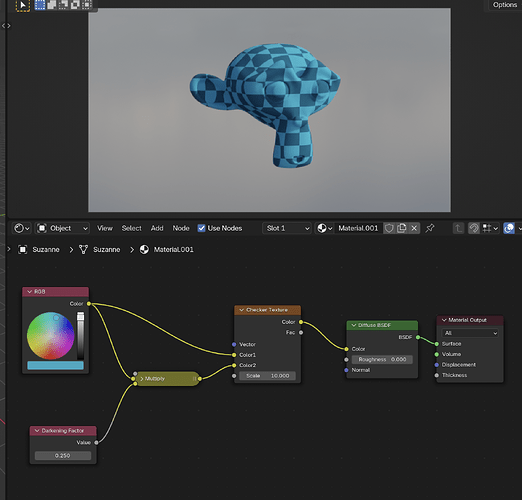
Task: Click the 0.250 value field
Action: click(x=63, y=456)
